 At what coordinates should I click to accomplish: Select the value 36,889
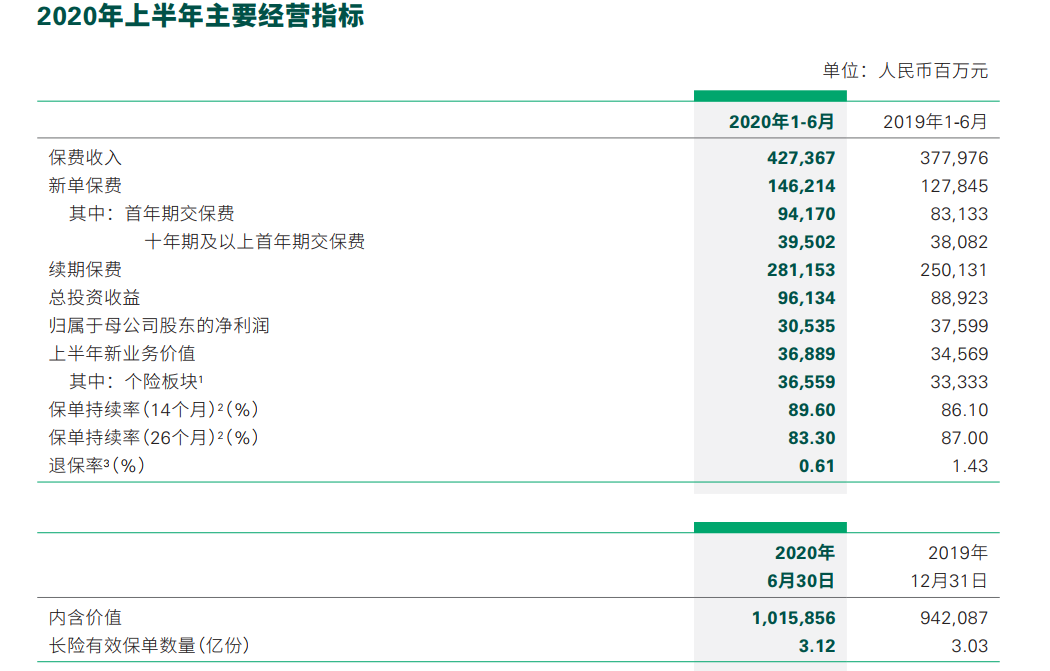click(806, 355)
